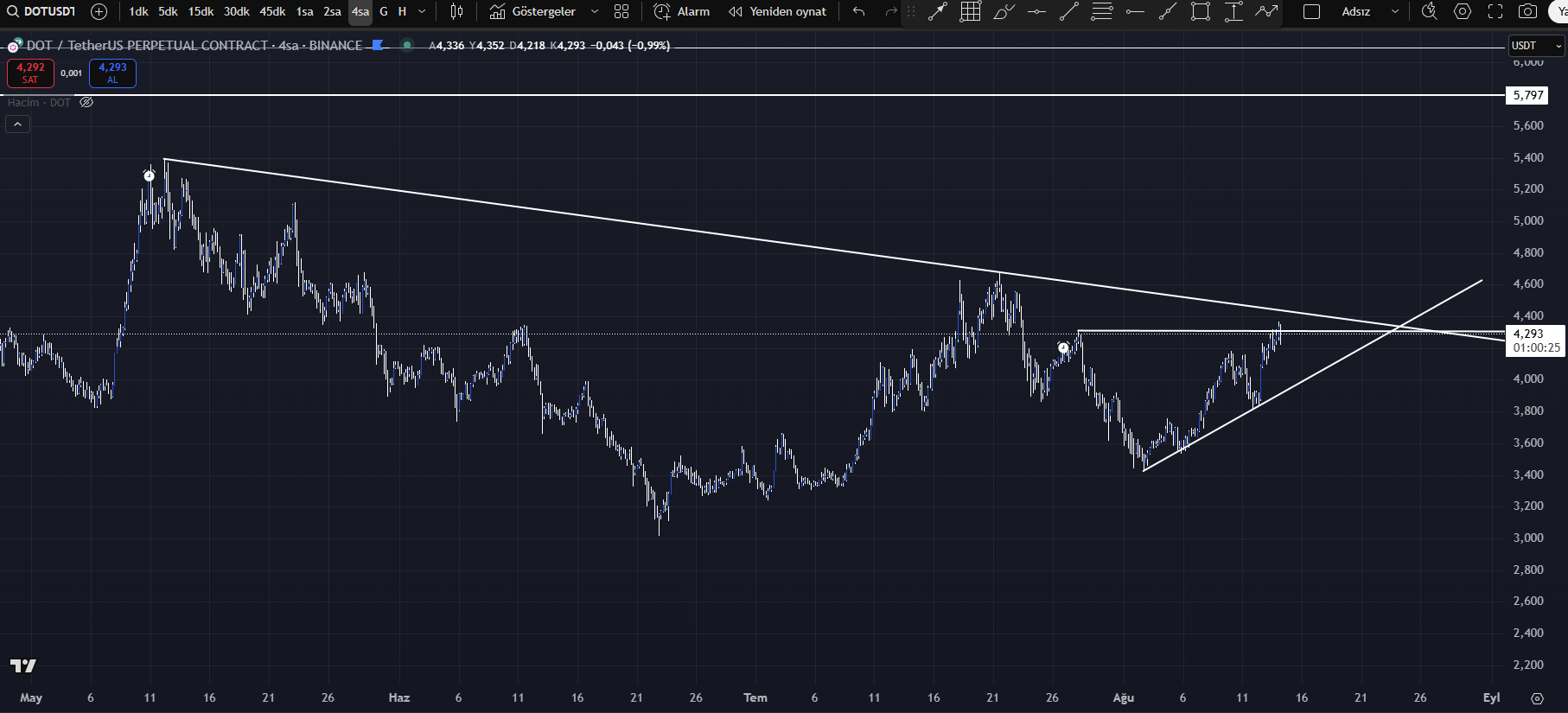The height and width of the screenshot is (713, 1568).
Task: Open the candlestick chart type selector
Action: (x=456, y=11)
